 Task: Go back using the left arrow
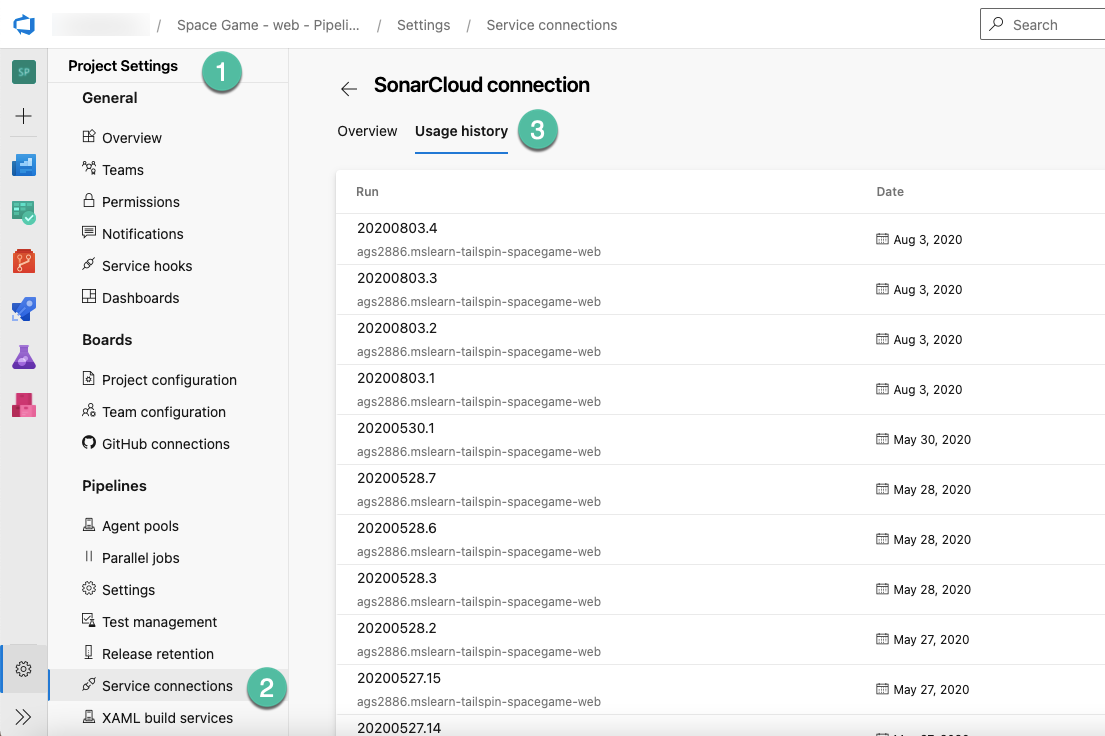pos(349,89)
